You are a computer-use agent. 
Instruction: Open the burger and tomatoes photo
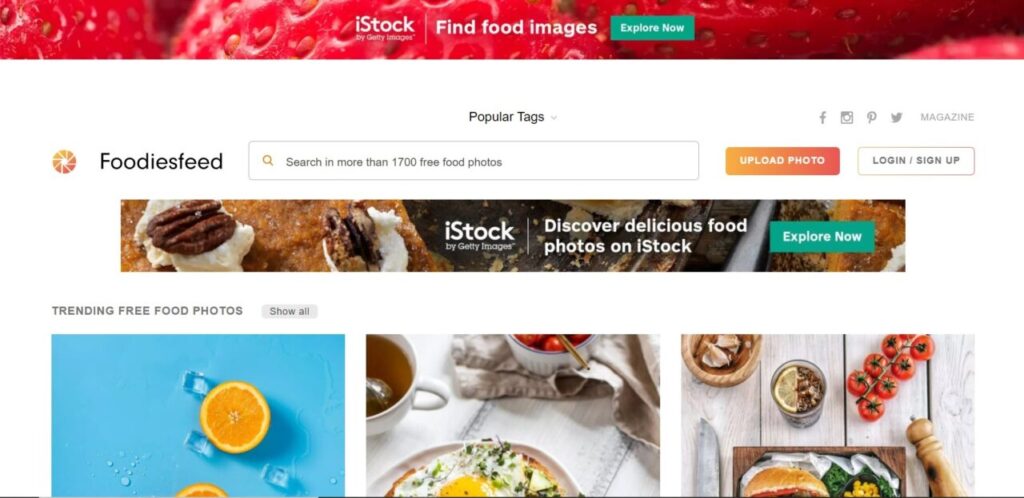(827, 416)
